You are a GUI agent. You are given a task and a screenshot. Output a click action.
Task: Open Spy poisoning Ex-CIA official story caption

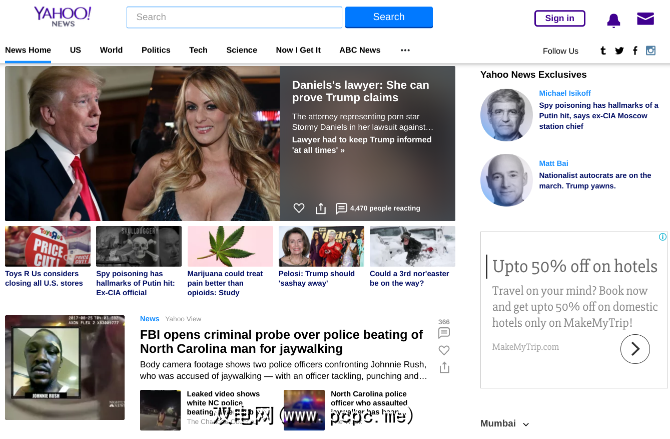point(135,283)
